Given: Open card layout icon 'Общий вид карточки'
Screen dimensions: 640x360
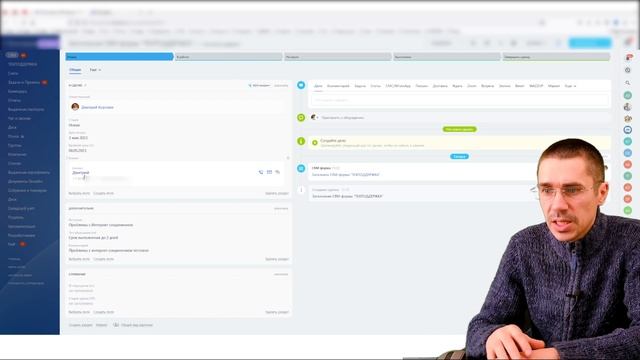Looking at the screenshot, I should [x=116, y=325].
